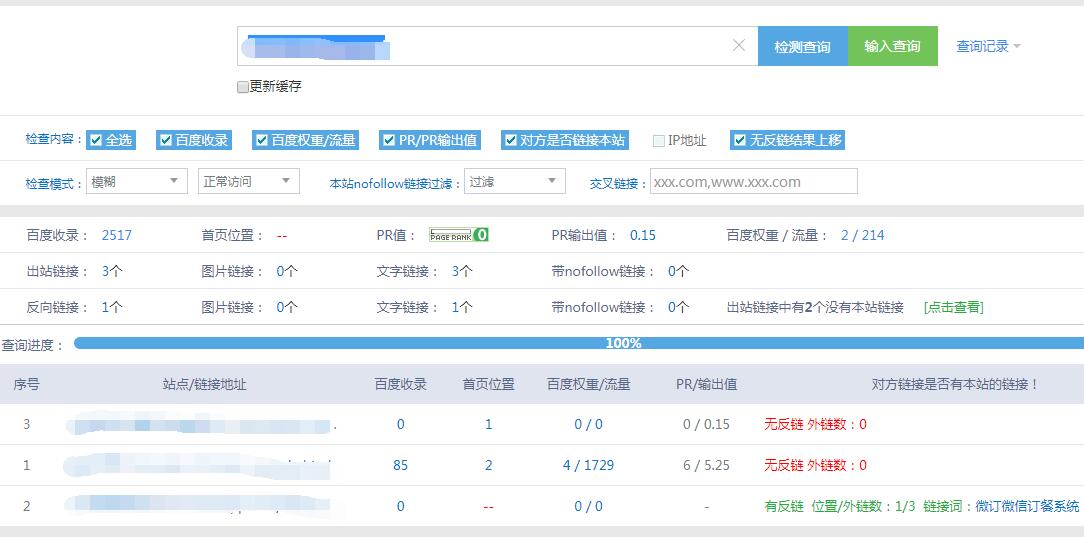The image size is (1084, 537).
Task: Click the 点击查看 link
Action: [x=953, y=307]
